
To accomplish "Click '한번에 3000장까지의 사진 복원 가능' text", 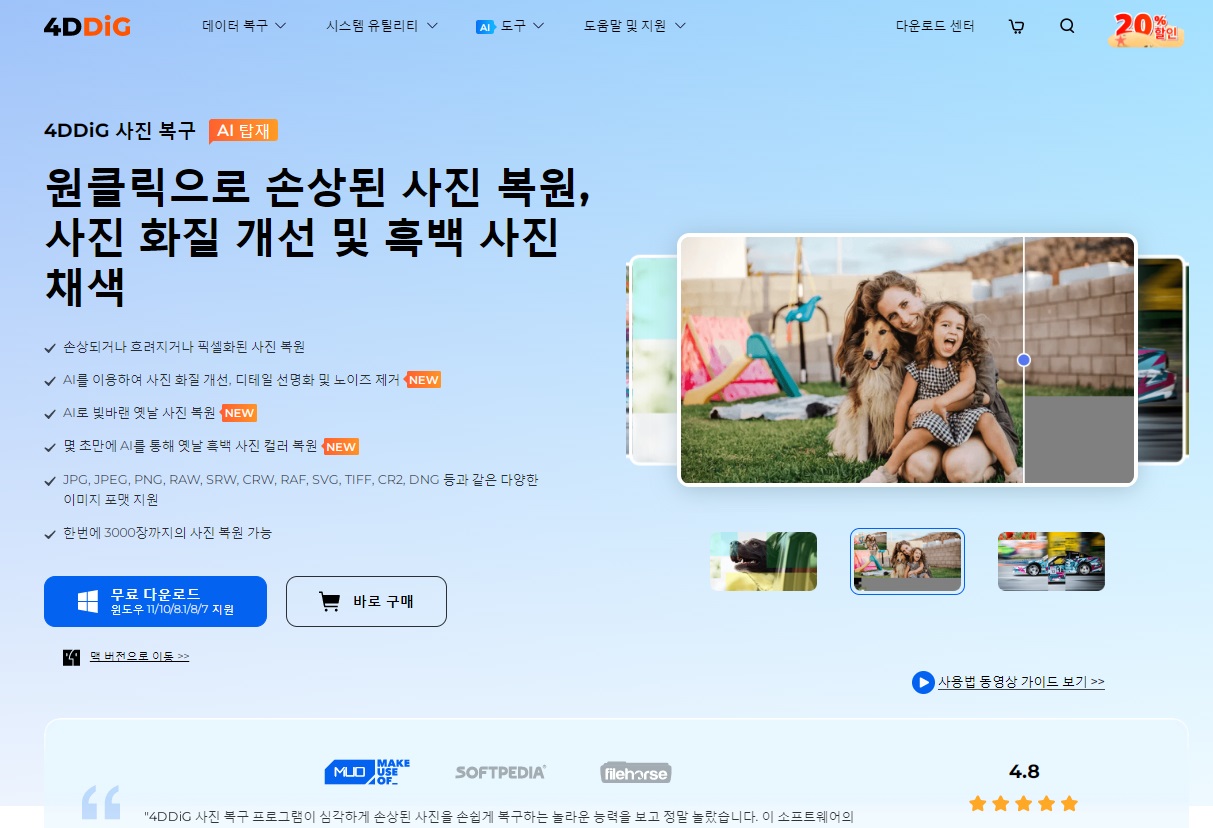I will tap(167, 533).
